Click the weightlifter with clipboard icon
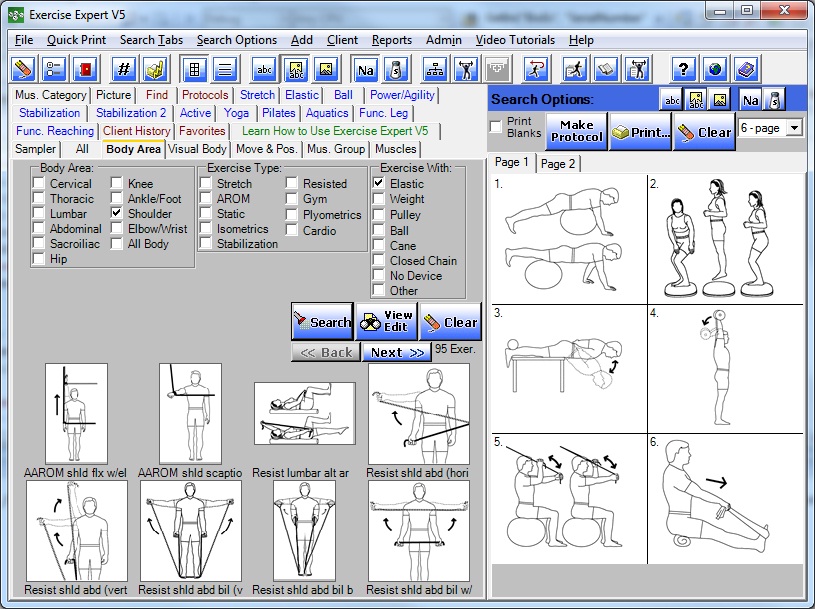 [638, 69]
